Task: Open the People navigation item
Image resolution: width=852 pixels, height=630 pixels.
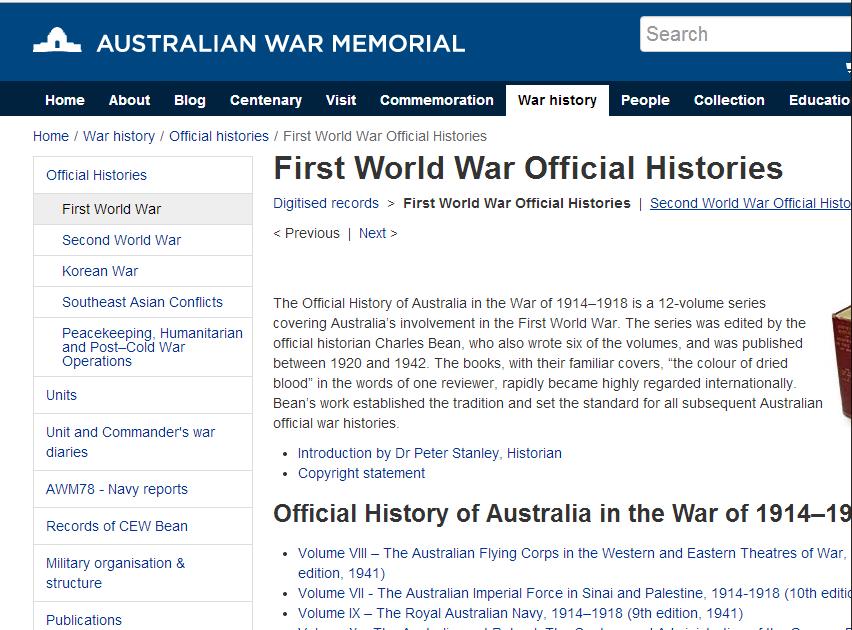Action: tap(645, 100)
